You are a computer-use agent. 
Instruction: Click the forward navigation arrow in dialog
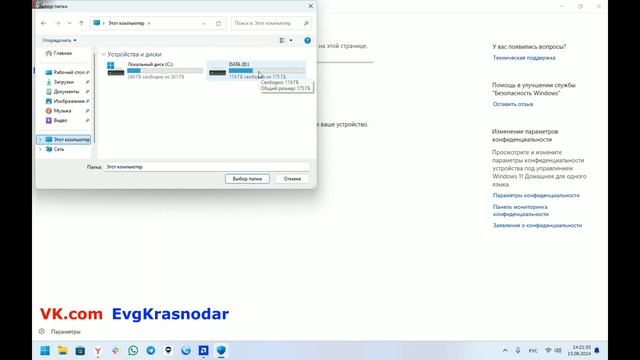pyautogui.click(x=58, y=23)
